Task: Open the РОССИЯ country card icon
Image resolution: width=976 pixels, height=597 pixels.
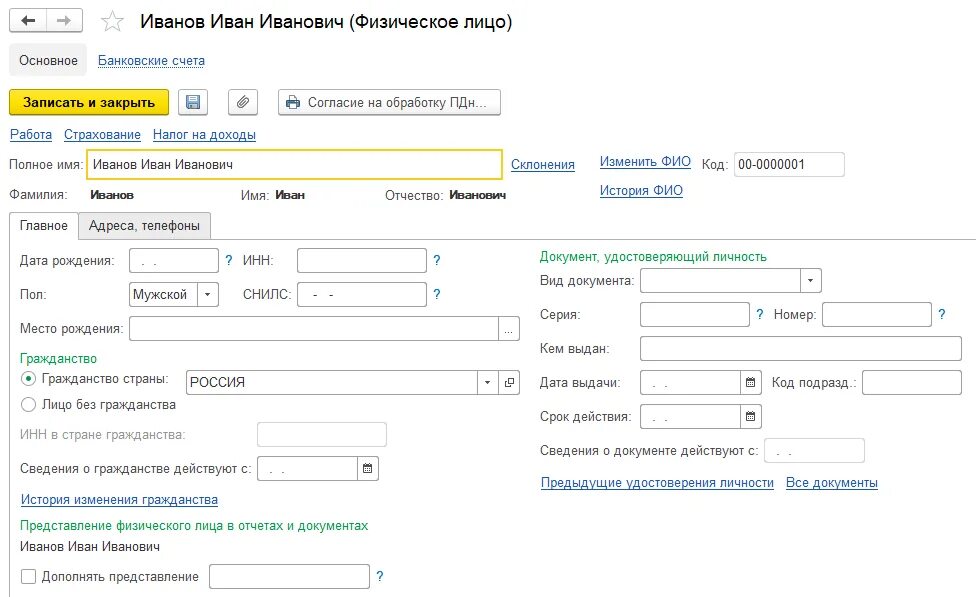Action: pos(509,382)
